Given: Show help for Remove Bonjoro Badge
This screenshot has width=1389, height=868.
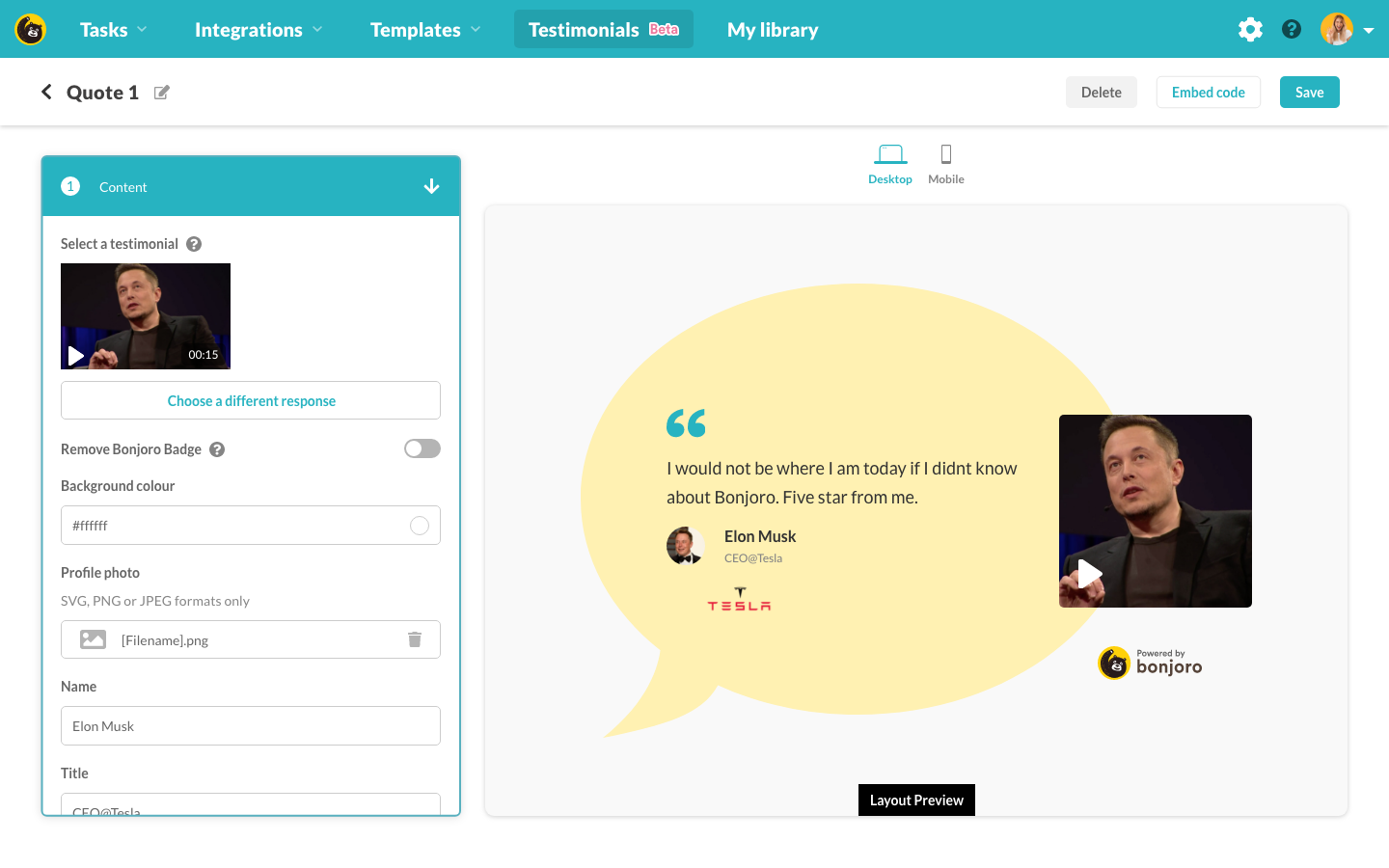Looking at the screenshot, I should point(217,449).
